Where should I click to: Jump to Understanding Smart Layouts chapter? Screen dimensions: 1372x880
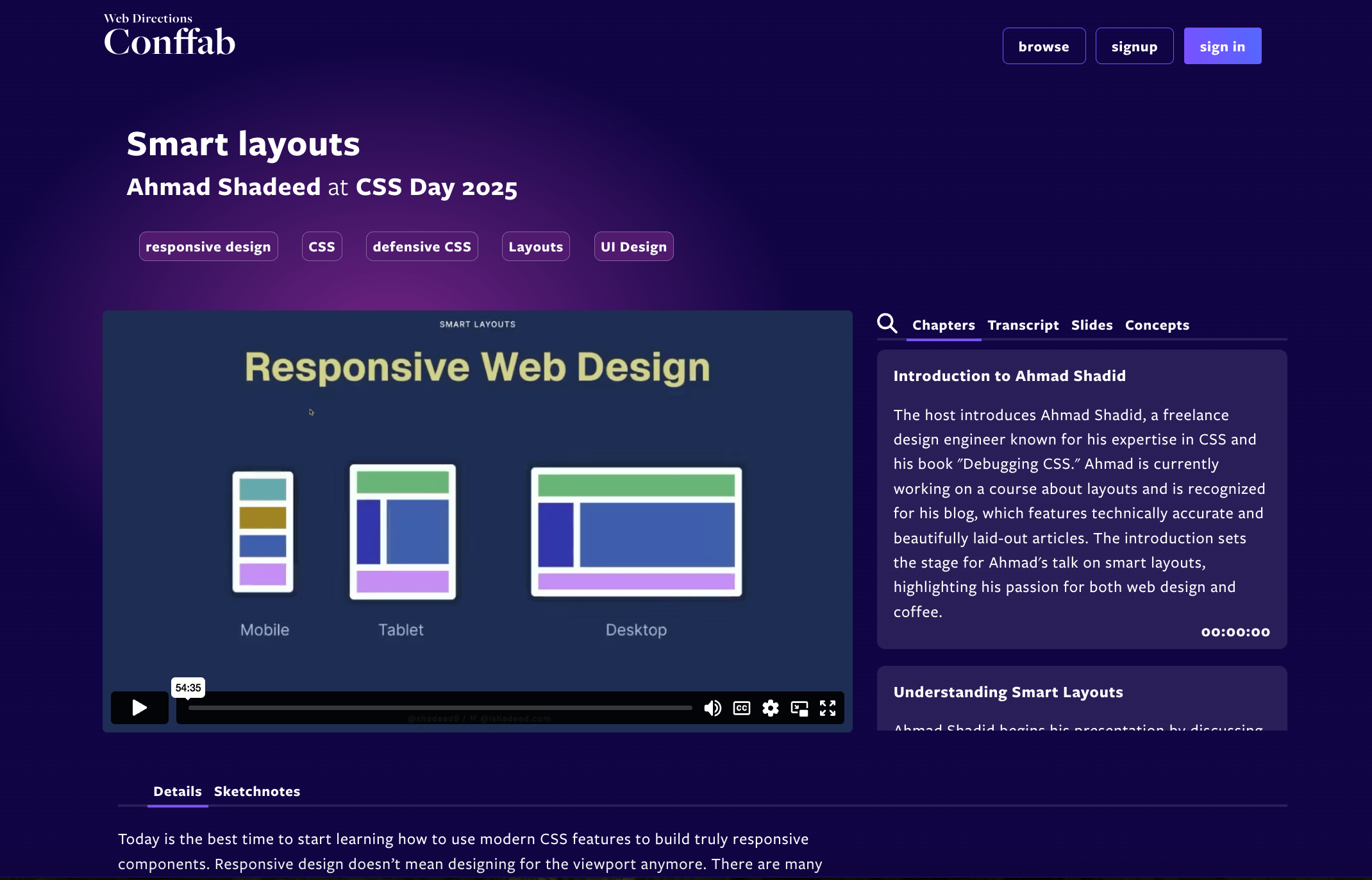point(1008,693)
